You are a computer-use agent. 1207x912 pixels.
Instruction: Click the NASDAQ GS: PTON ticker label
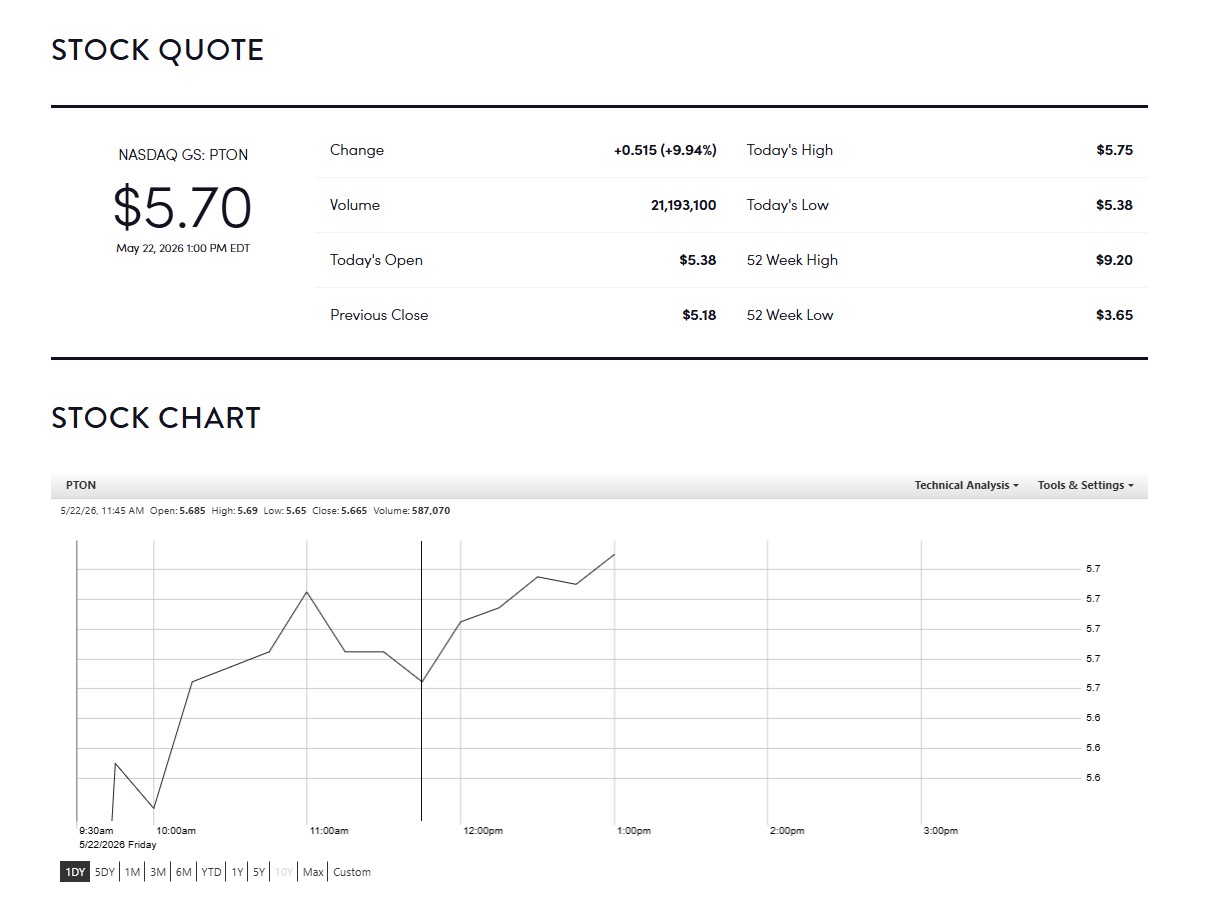183,155
